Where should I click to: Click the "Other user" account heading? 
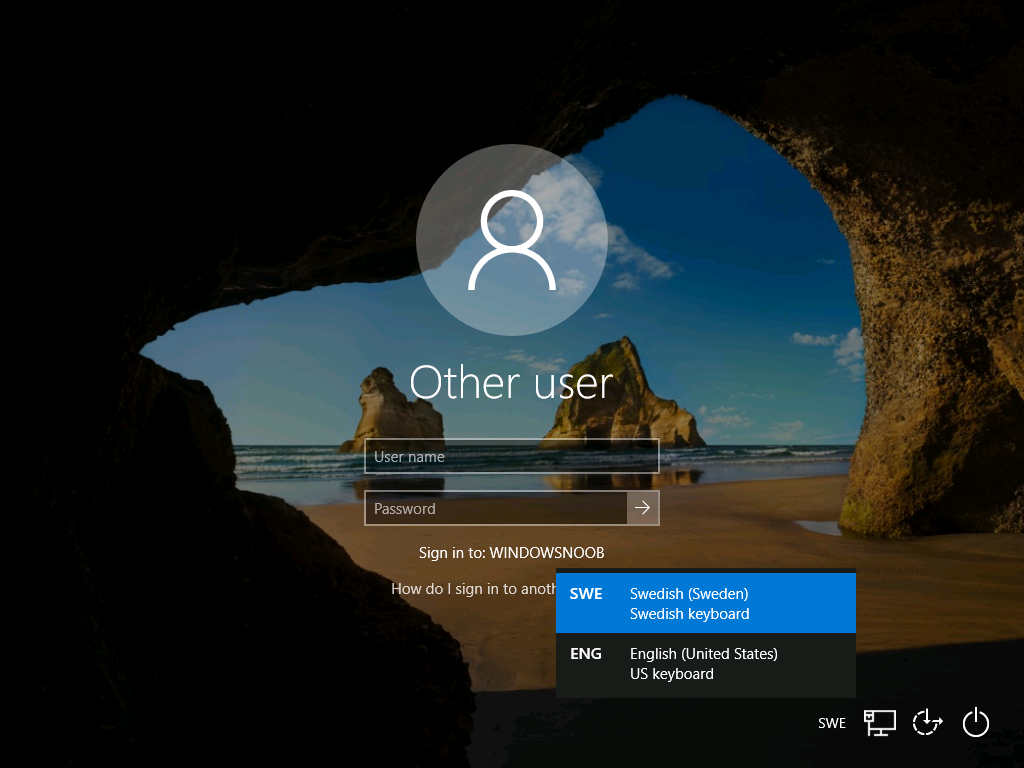pos(511,383)
